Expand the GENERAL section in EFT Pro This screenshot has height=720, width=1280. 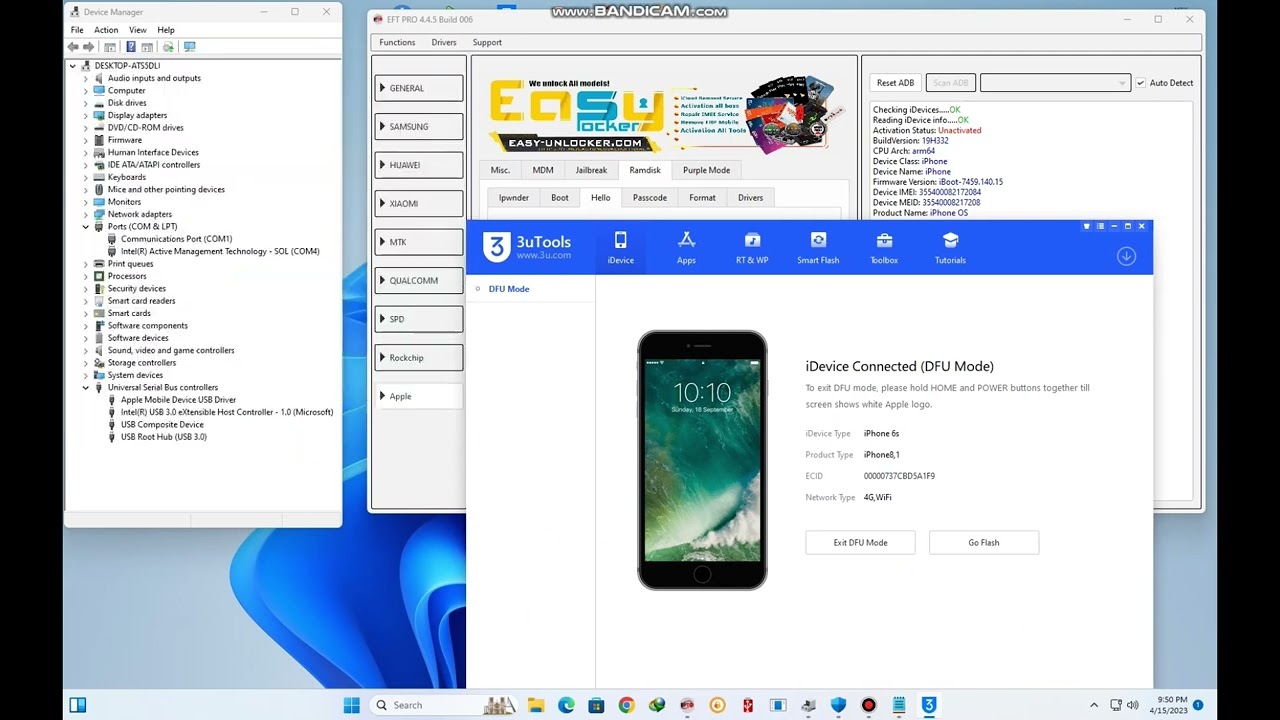click(418, 88)
